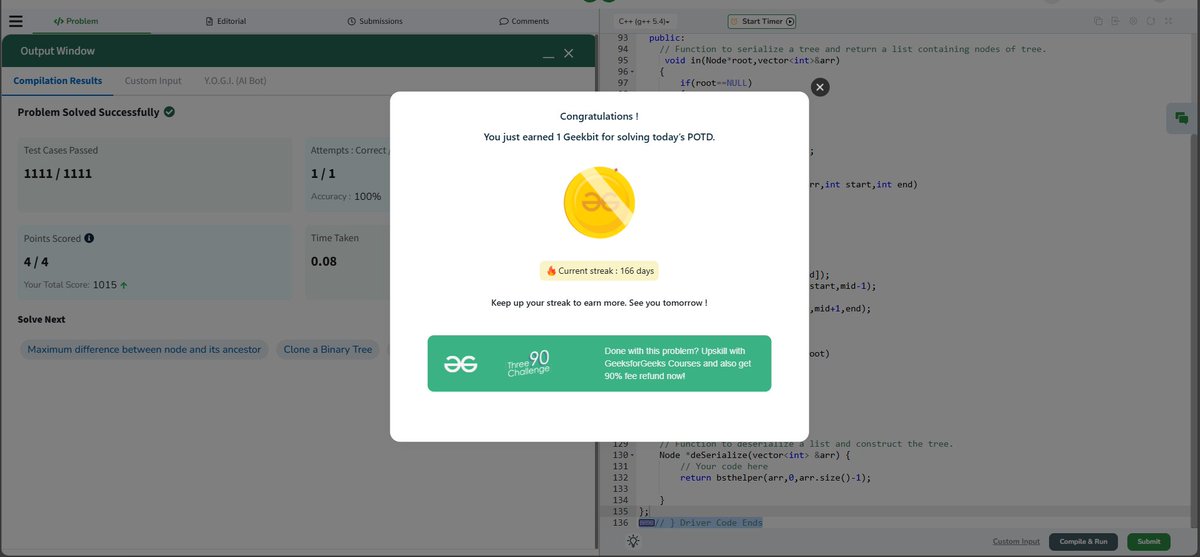1200x557 pixels.
Task: Click the Start Timer button
Action: 762,21
